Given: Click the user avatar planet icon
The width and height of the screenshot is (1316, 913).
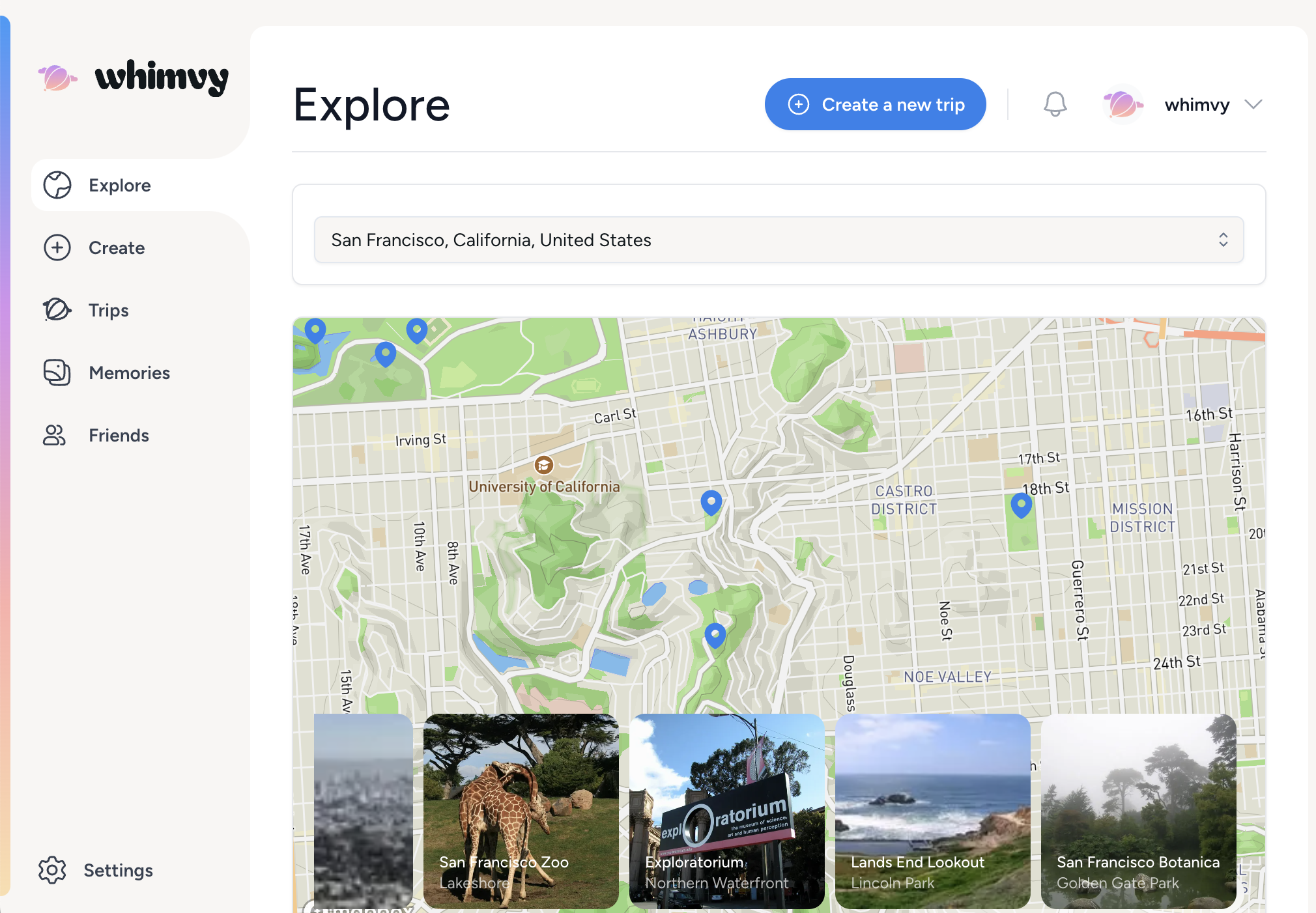Looking at the screenshot, I should pos(1123,104).
